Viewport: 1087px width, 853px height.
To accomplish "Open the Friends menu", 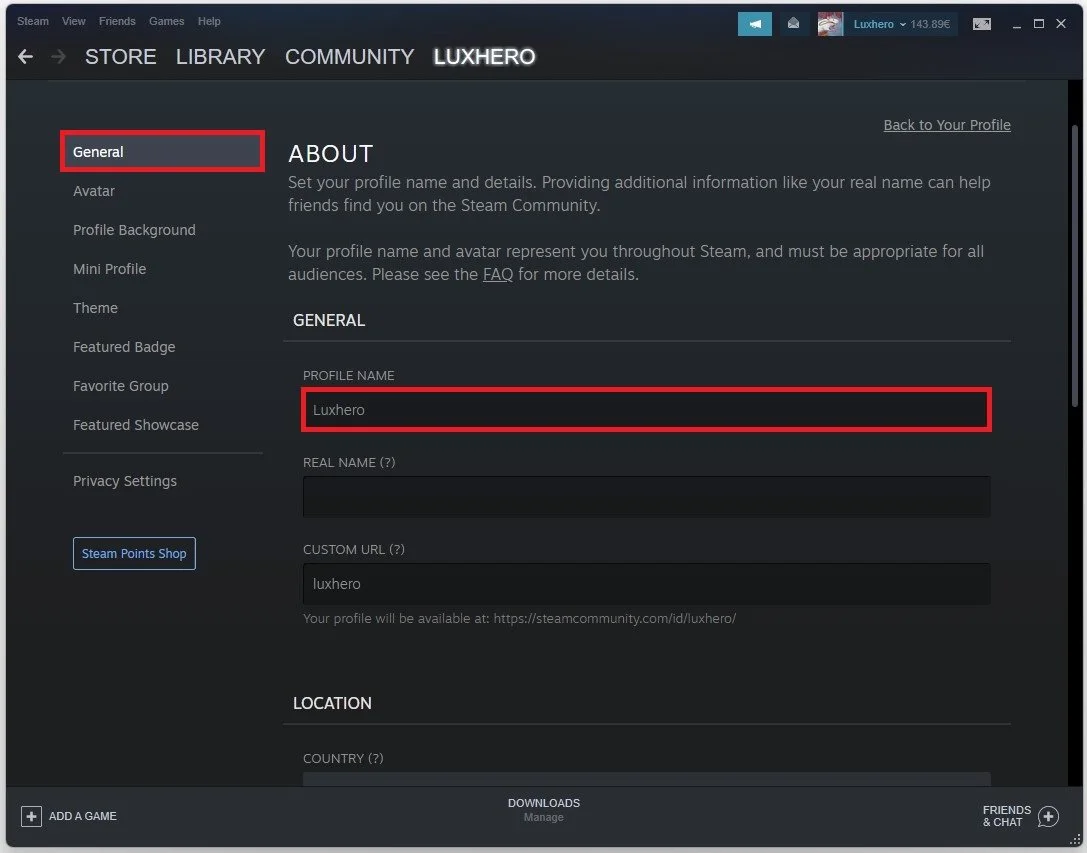I will click(117, 21).
